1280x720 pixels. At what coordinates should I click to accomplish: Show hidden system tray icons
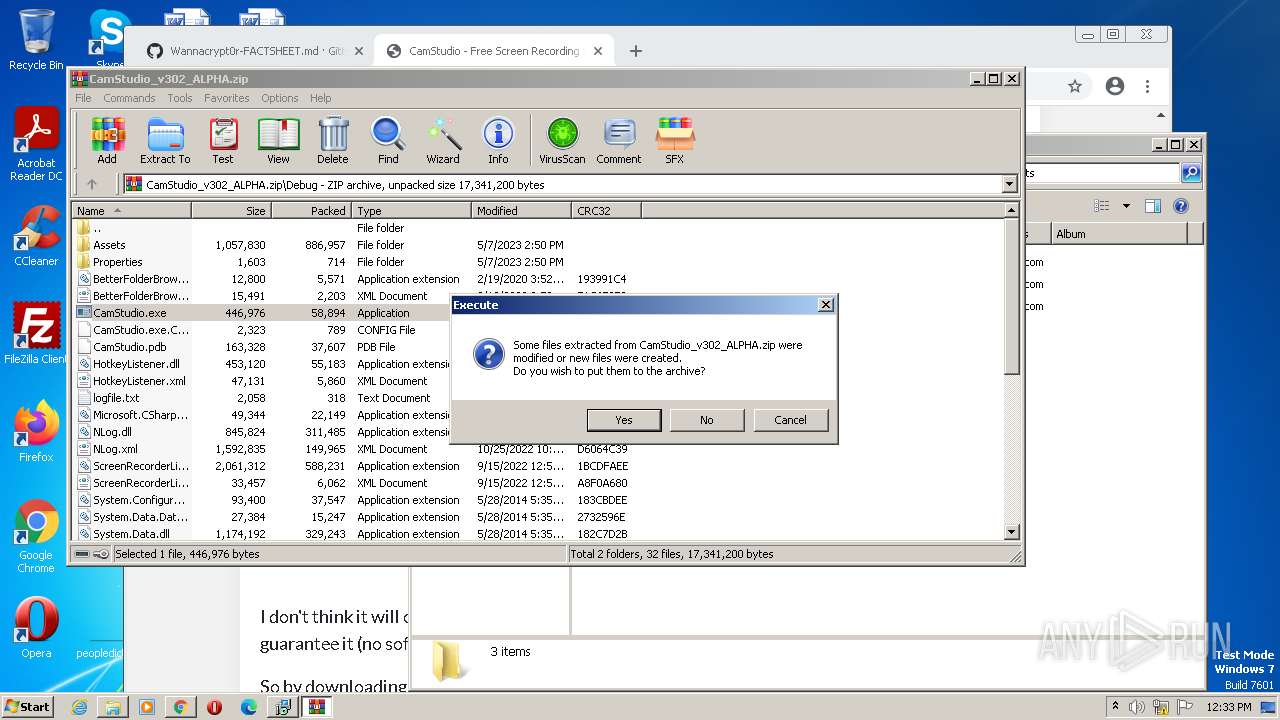click(1115, 706)
